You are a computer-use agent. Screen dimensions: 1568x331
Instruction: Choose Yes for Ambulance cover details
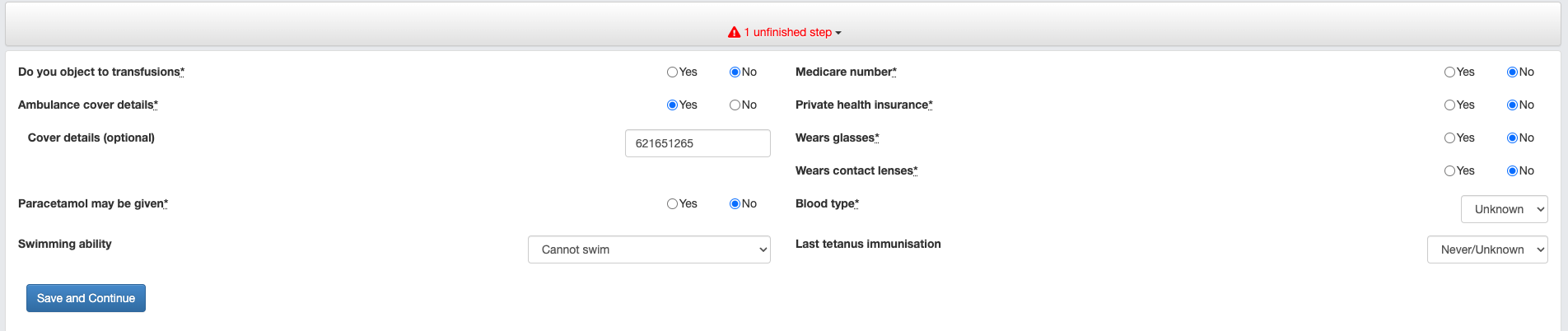672,105
